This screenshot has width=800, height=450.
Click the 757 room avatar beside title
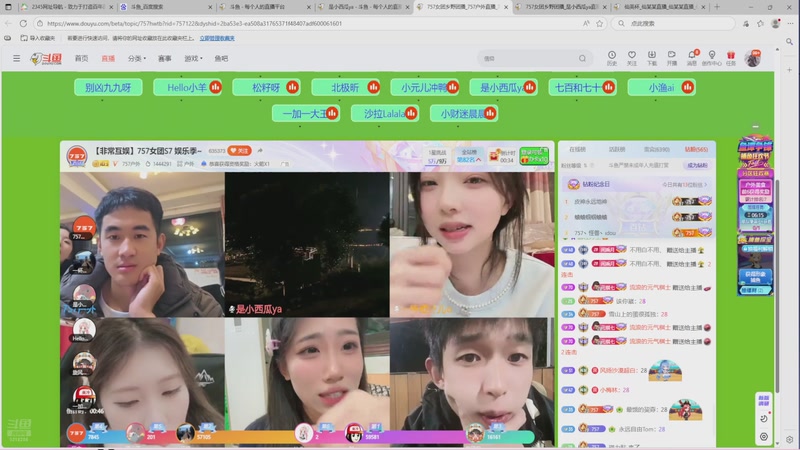coord(77,156)
